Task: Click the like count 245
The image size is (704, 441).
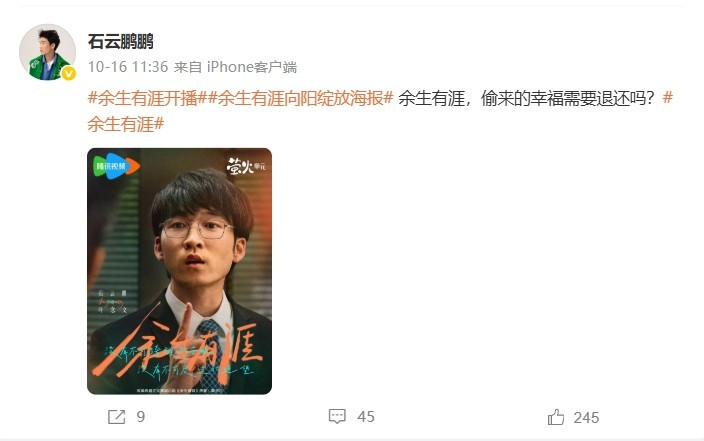Action: (586, 418)
